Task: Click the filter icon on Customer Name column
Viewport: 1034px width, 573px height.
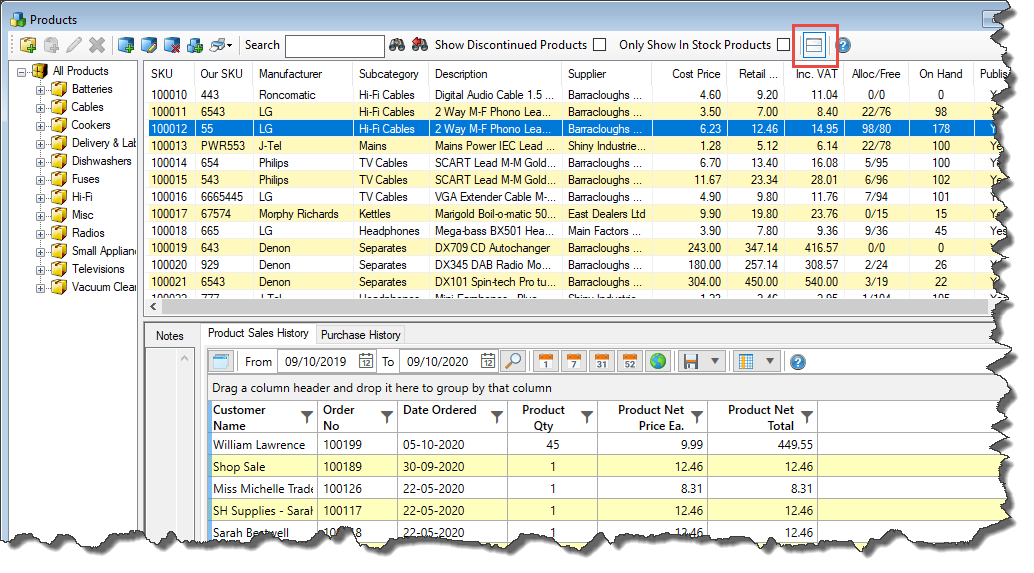Action: point(306,417)
